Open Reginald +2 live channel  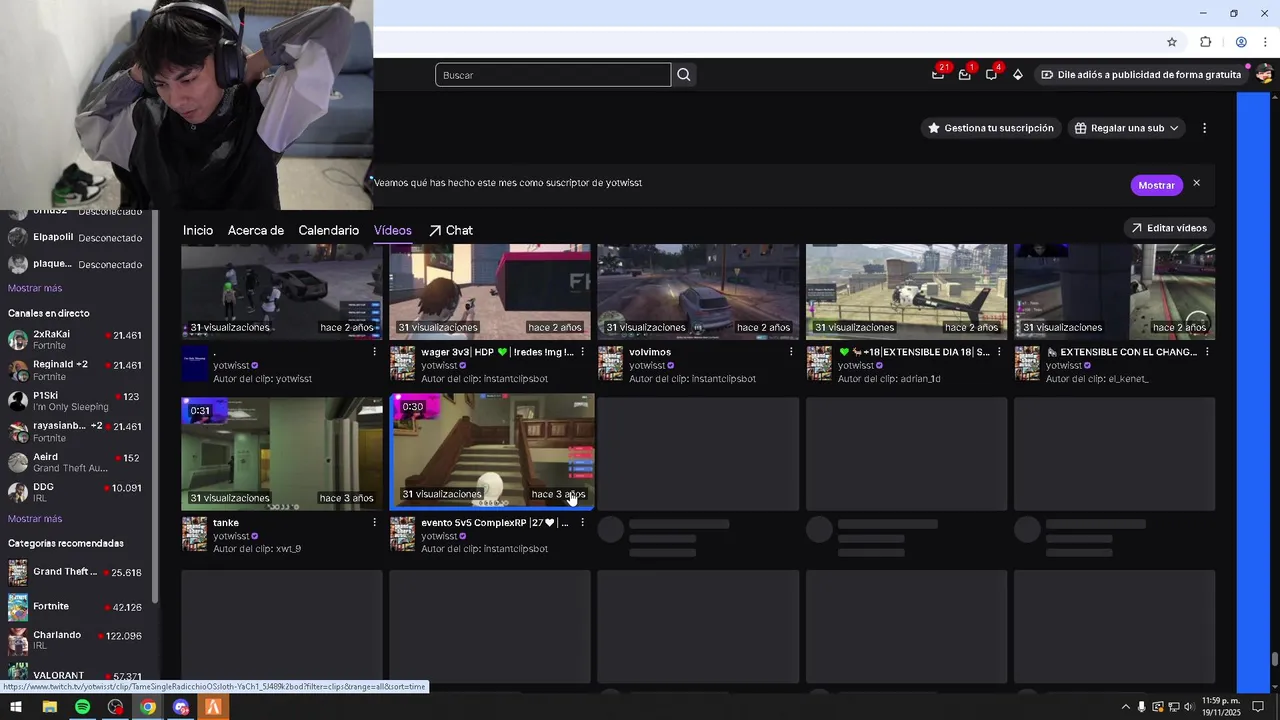point(75,370)
